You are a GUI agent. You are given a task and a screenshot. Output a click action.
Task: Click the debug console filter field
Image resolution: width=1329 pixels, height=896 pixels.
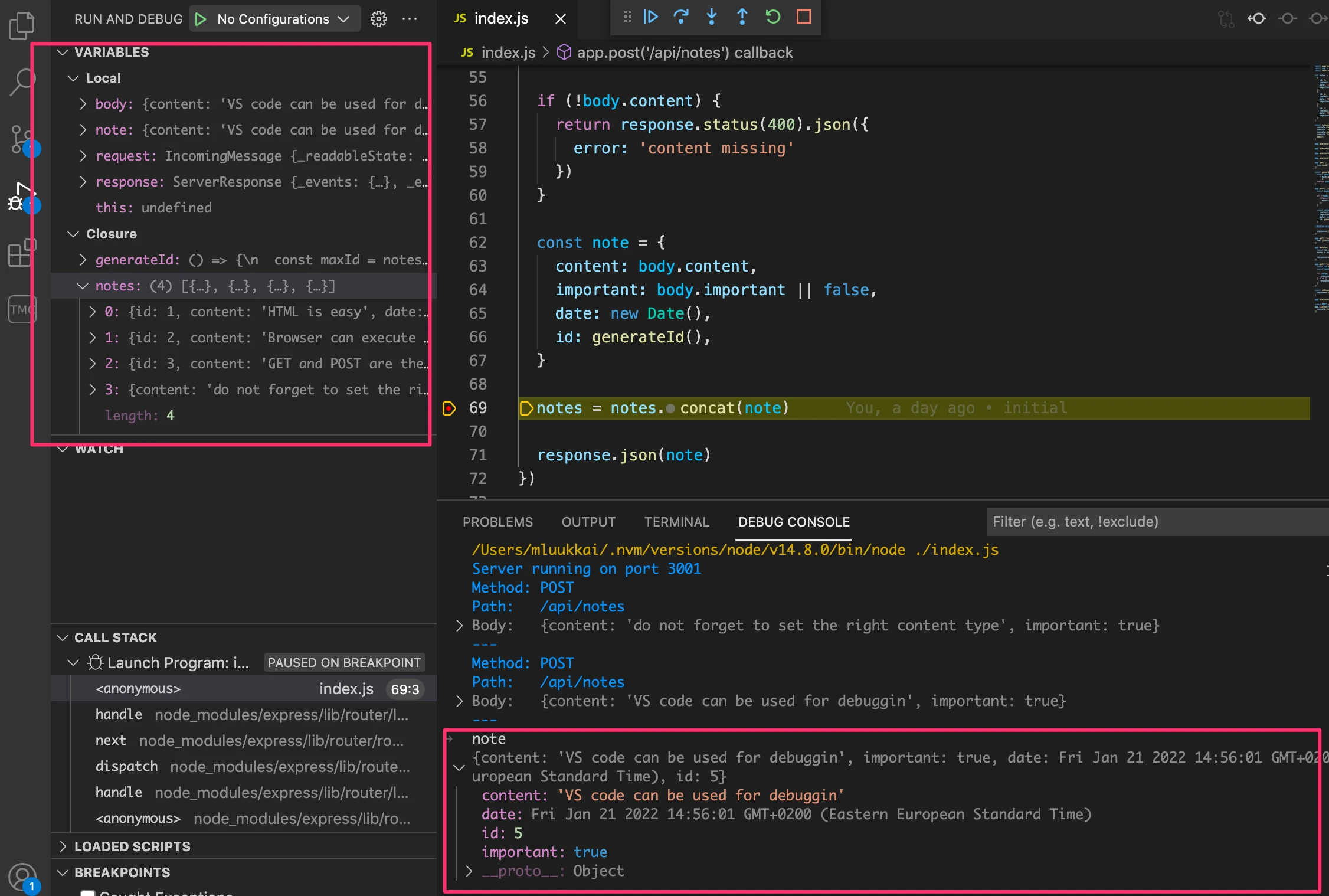click(x=1157, y=522)
